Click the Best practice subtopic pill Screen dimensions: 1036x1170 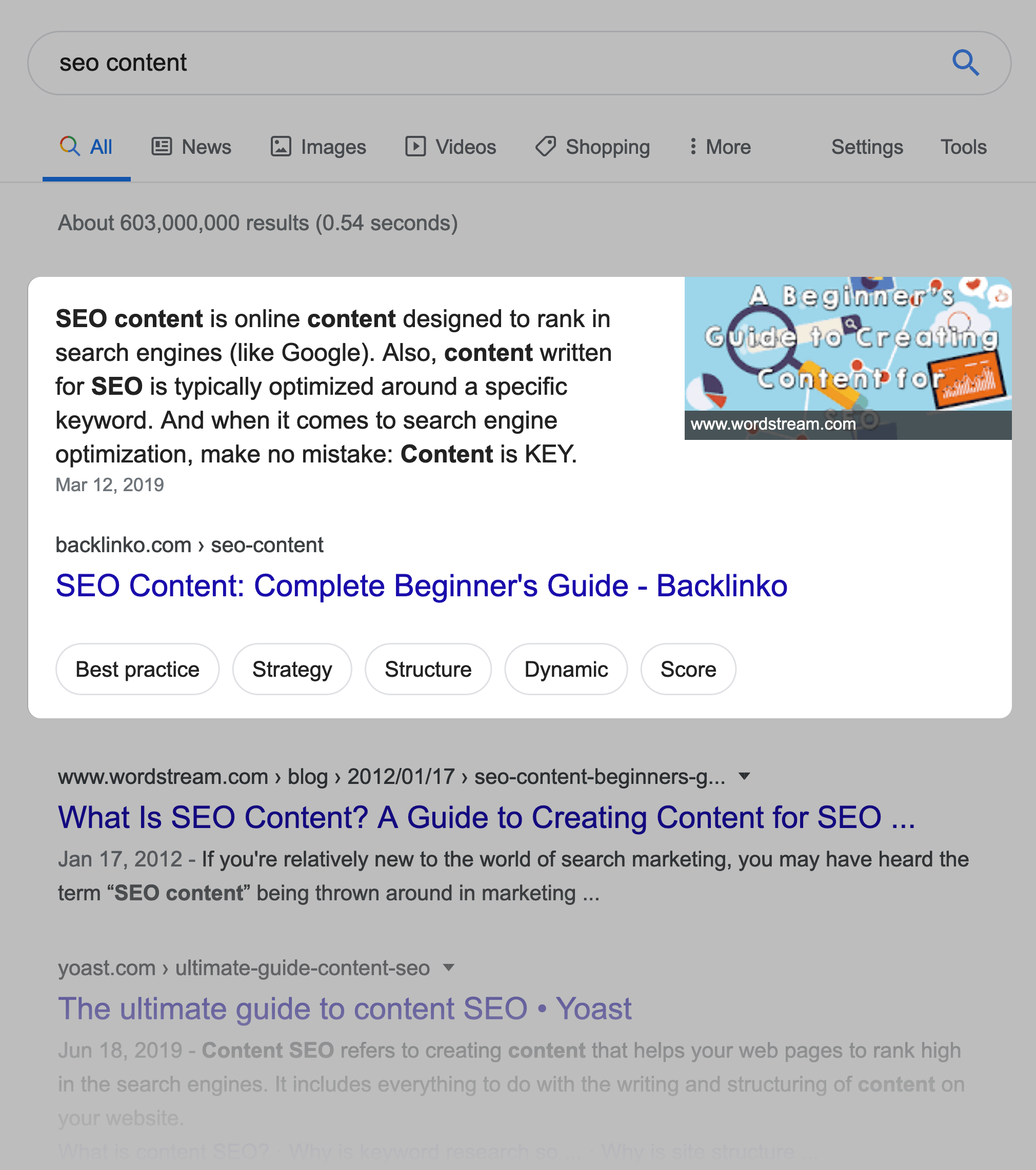[x=137, y=669]
